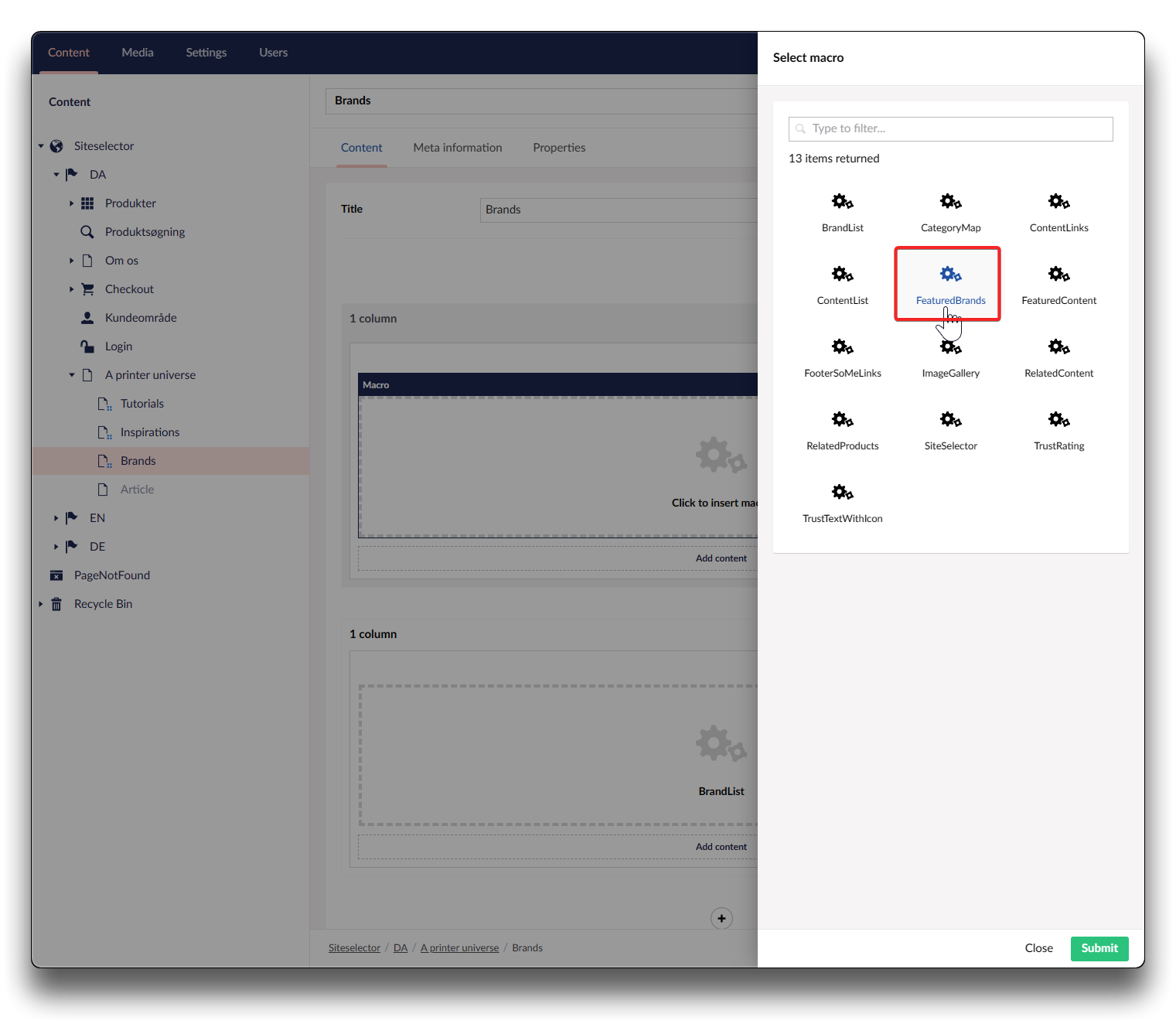Pick the TrustRating macro icon
Screen dimensions: 1176x1024
pos(1058,421)
